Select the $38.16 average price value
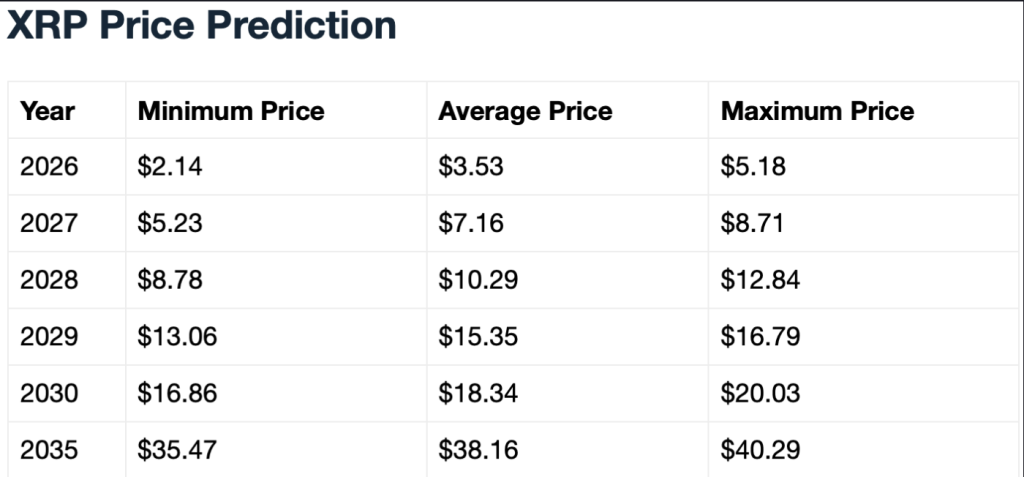This screenshot has width=1024, height=477. pyautogui.click(x=478, y=450)
